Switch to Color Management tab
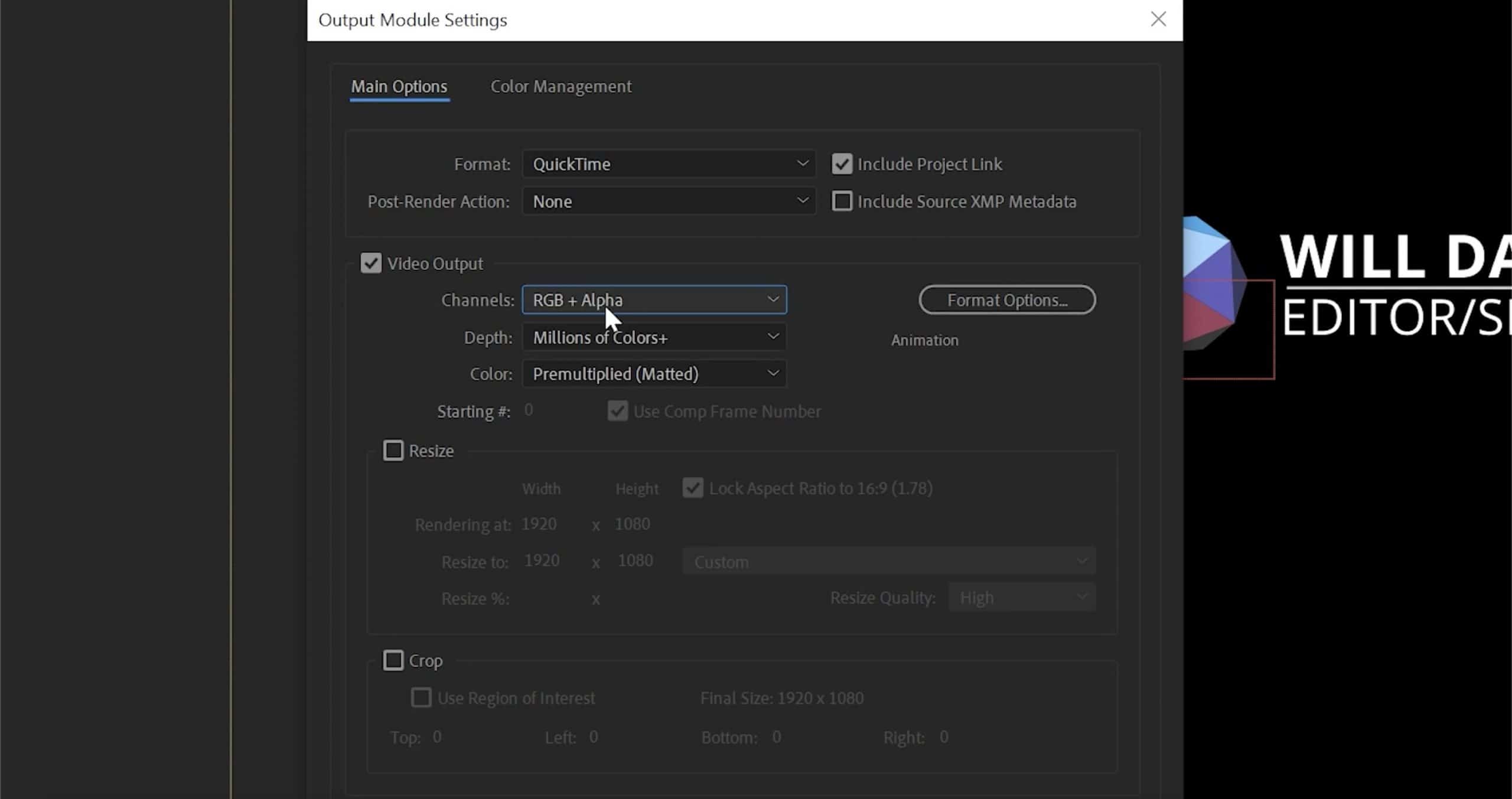This screenshot has height=799, width=1512. pos(561,85)
